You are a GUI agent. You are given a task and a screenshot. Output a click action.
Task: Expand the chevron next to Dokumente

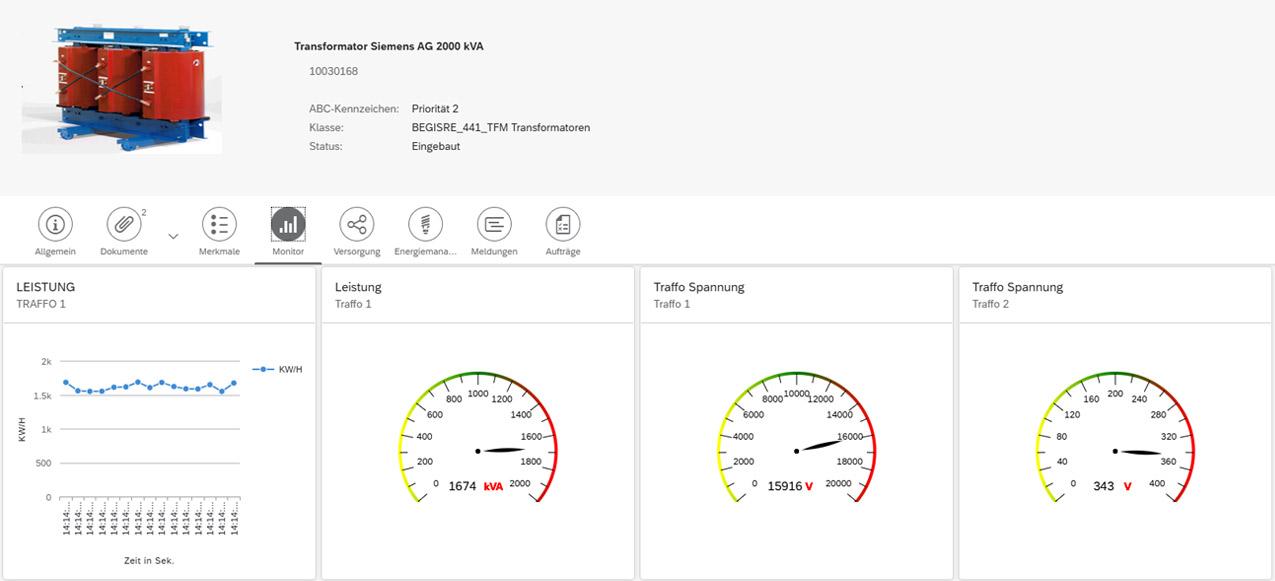[173, 236]
